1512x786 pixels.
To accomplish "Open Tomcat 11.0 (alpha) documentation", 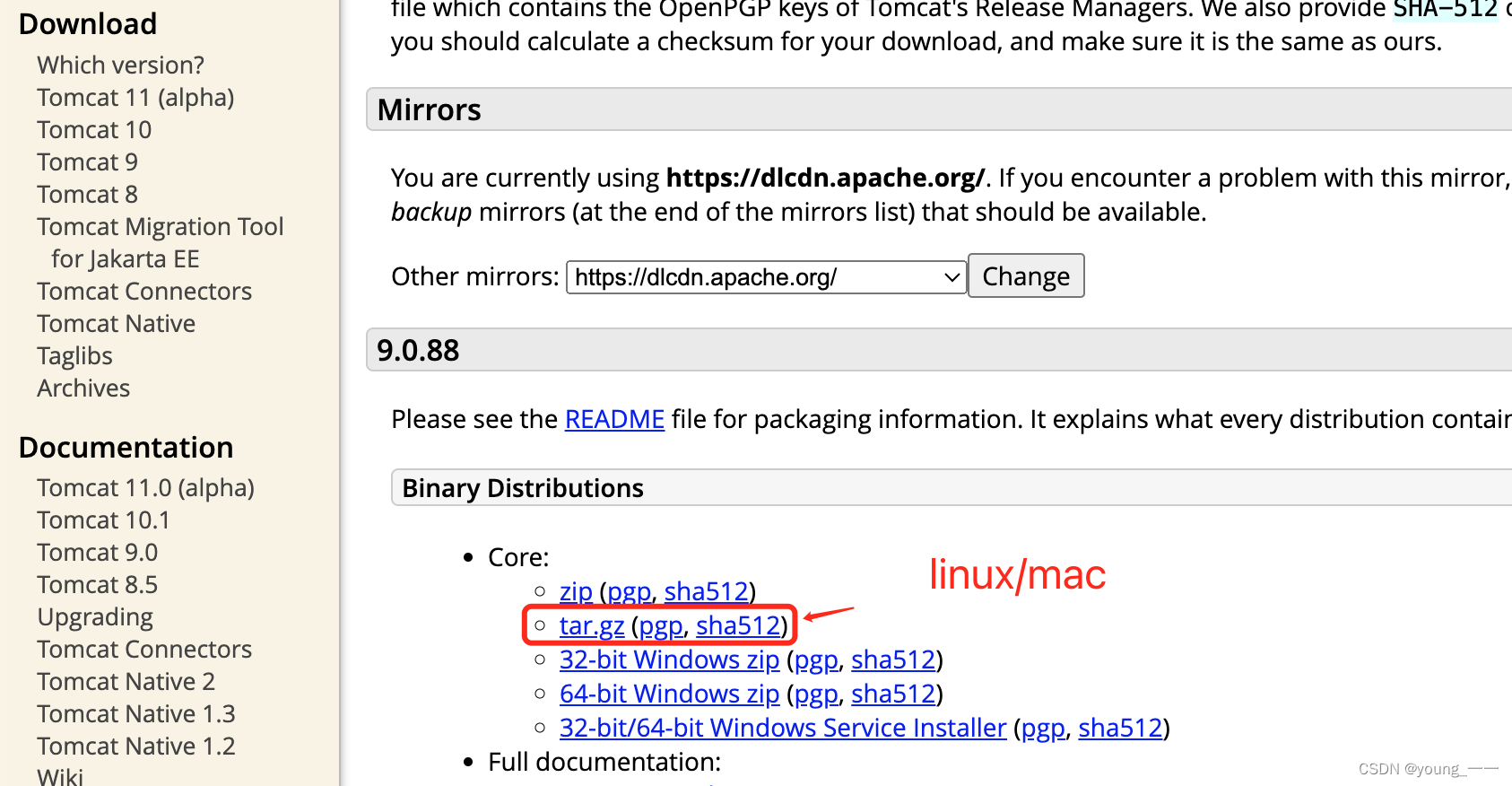I will click(x=146, y=488).
